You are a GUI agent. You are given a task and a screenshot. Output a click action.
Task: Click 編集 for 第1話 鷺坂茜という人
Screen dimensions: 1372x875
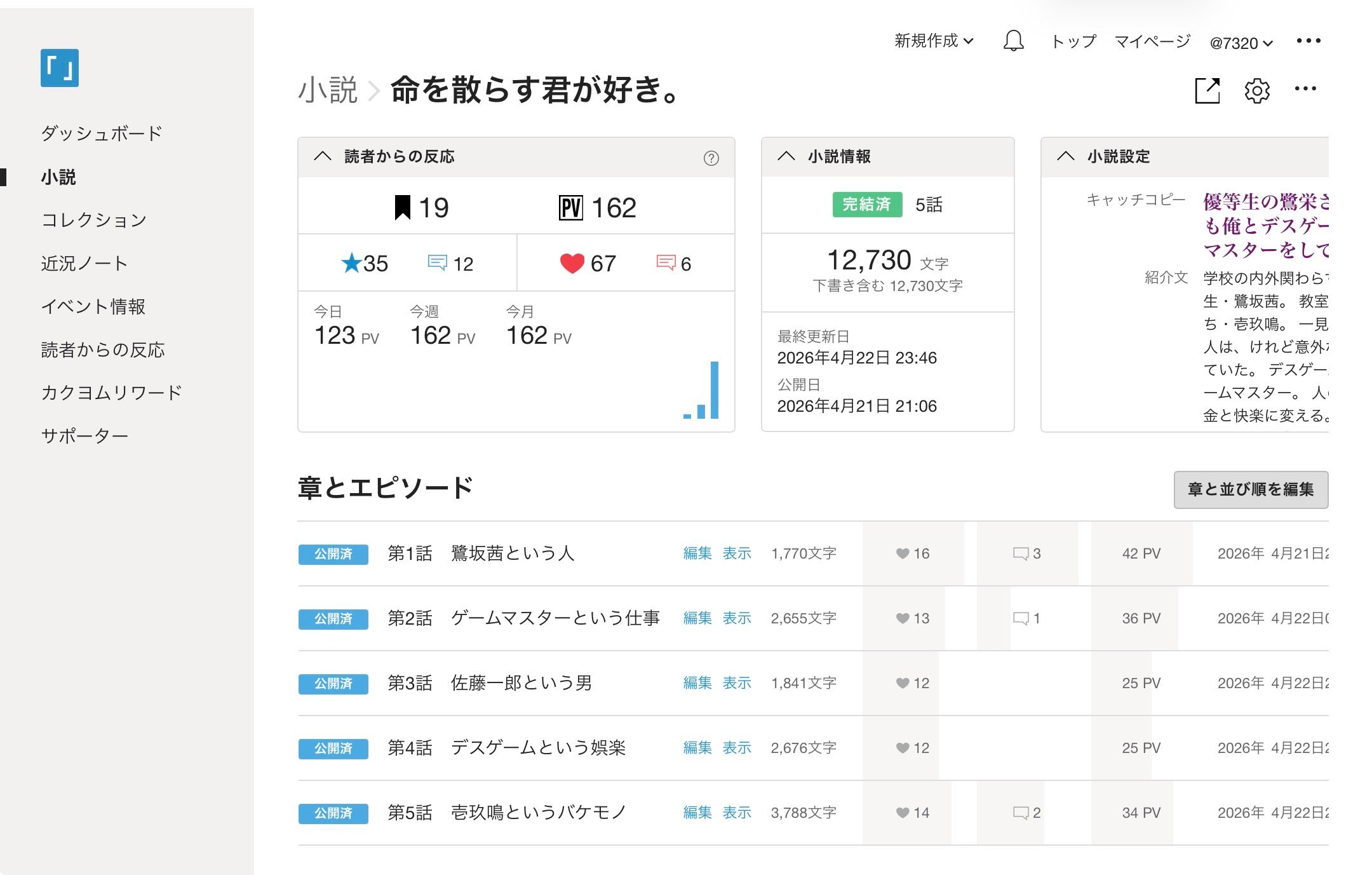coord(697,553)
